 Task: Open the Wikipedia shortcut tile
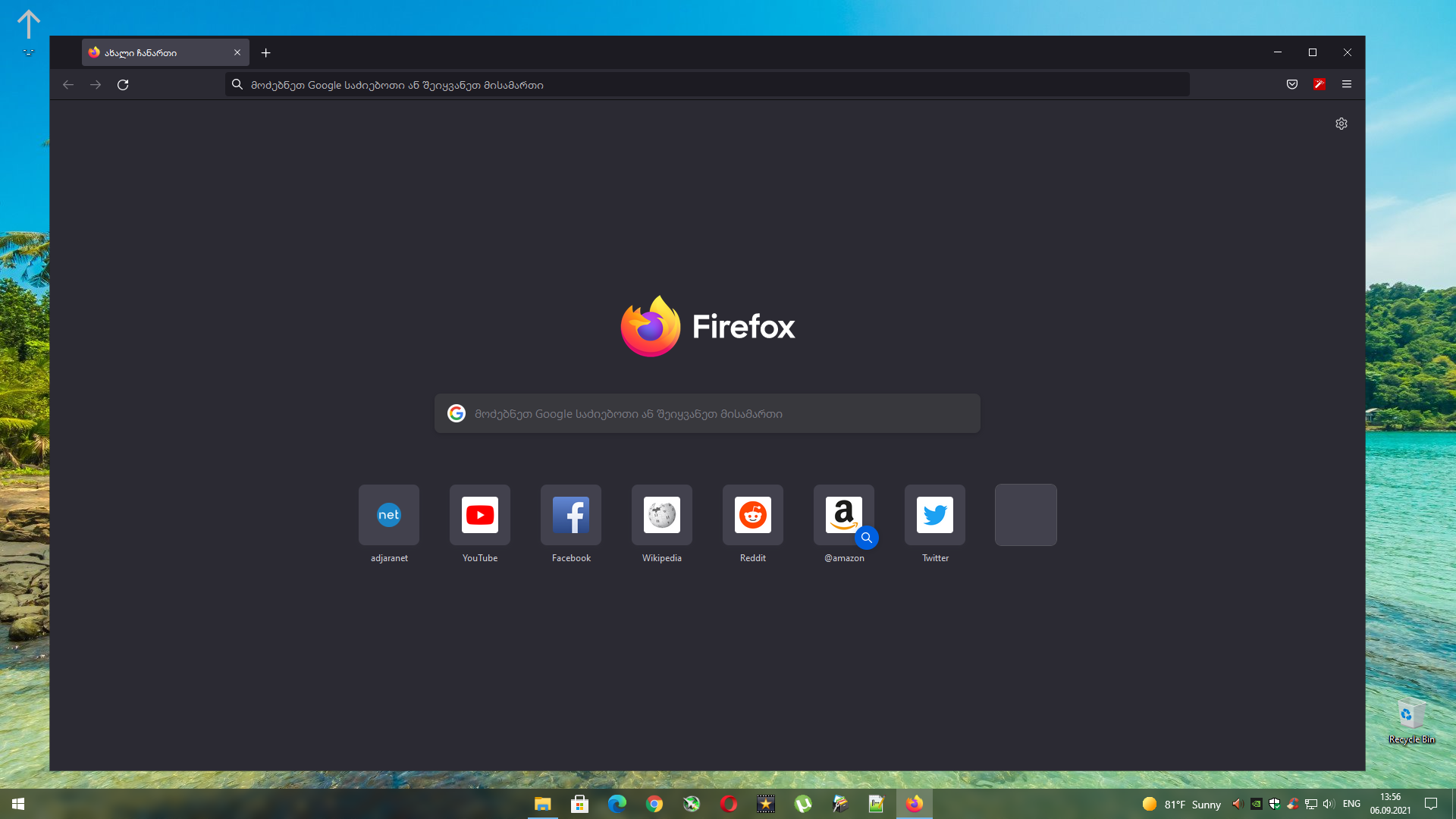tap(662, 516)
